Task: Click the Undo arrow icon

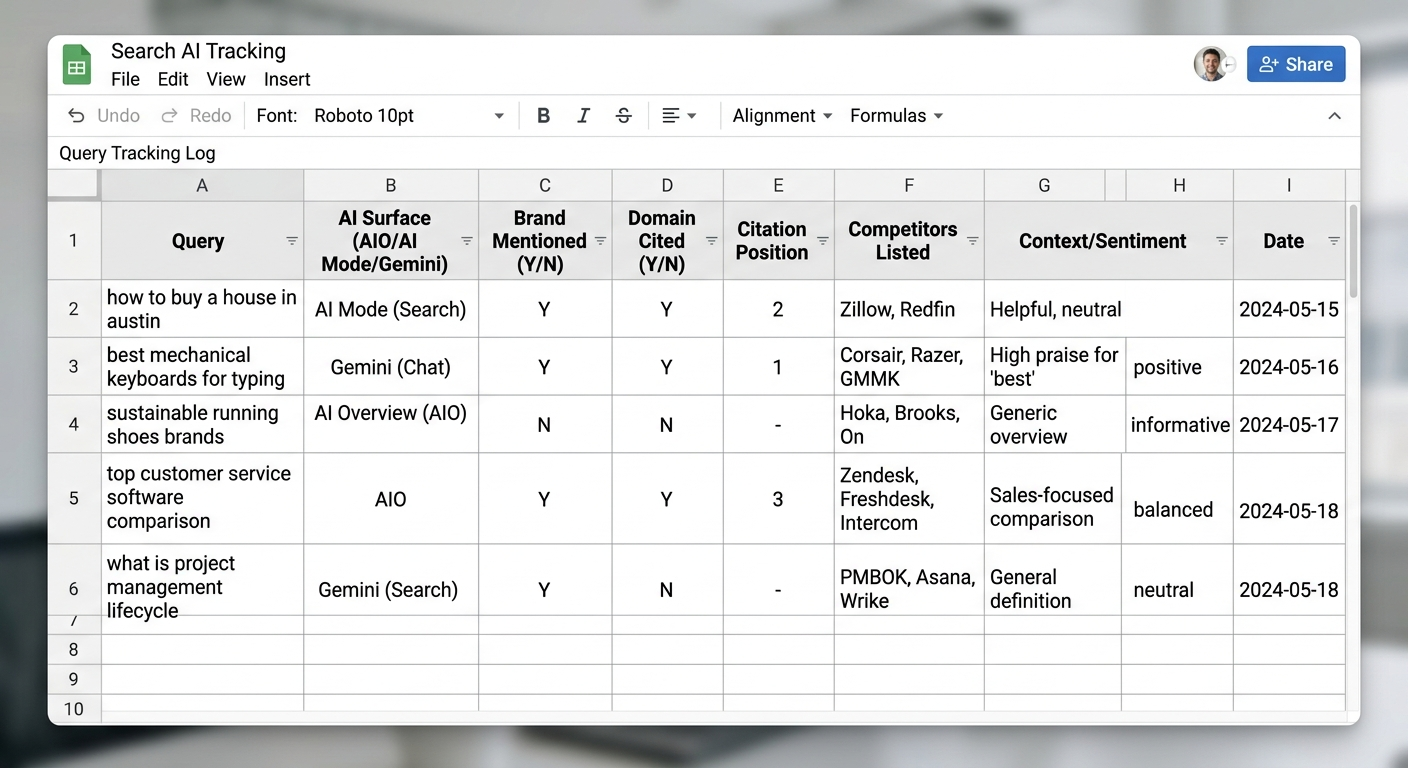Action: (77, 115)
